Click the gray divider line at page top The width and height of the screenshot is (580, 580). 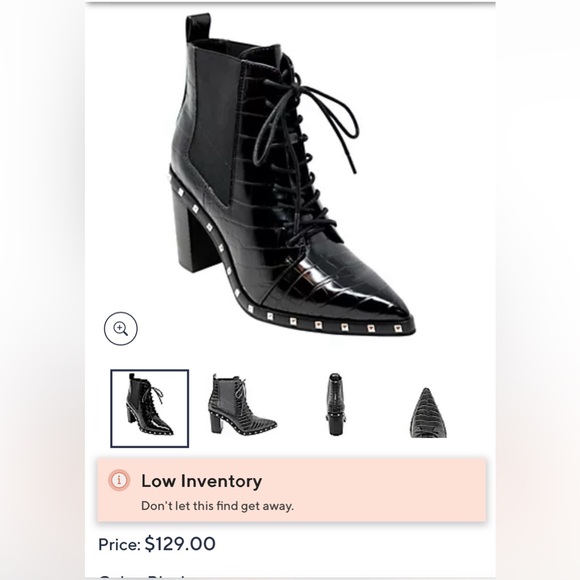[x=290, y=3]
